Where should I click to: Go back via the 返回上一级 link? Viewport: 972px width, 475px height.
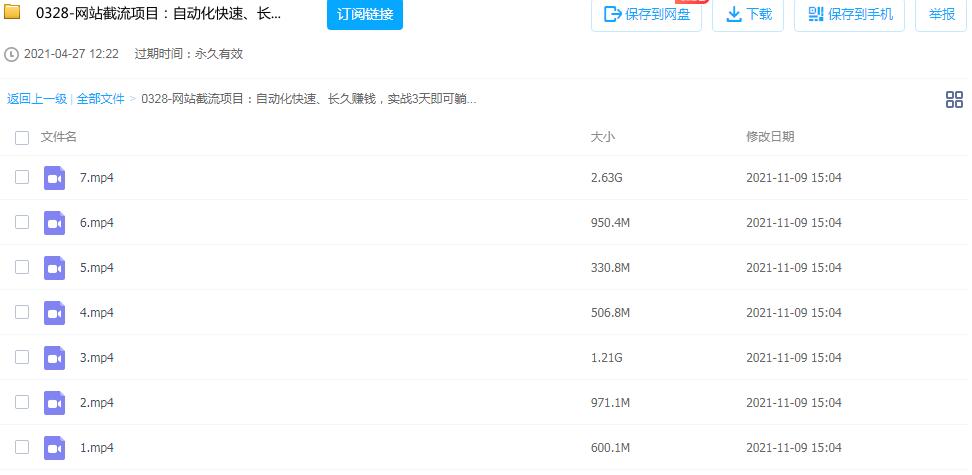coord(37,99)
